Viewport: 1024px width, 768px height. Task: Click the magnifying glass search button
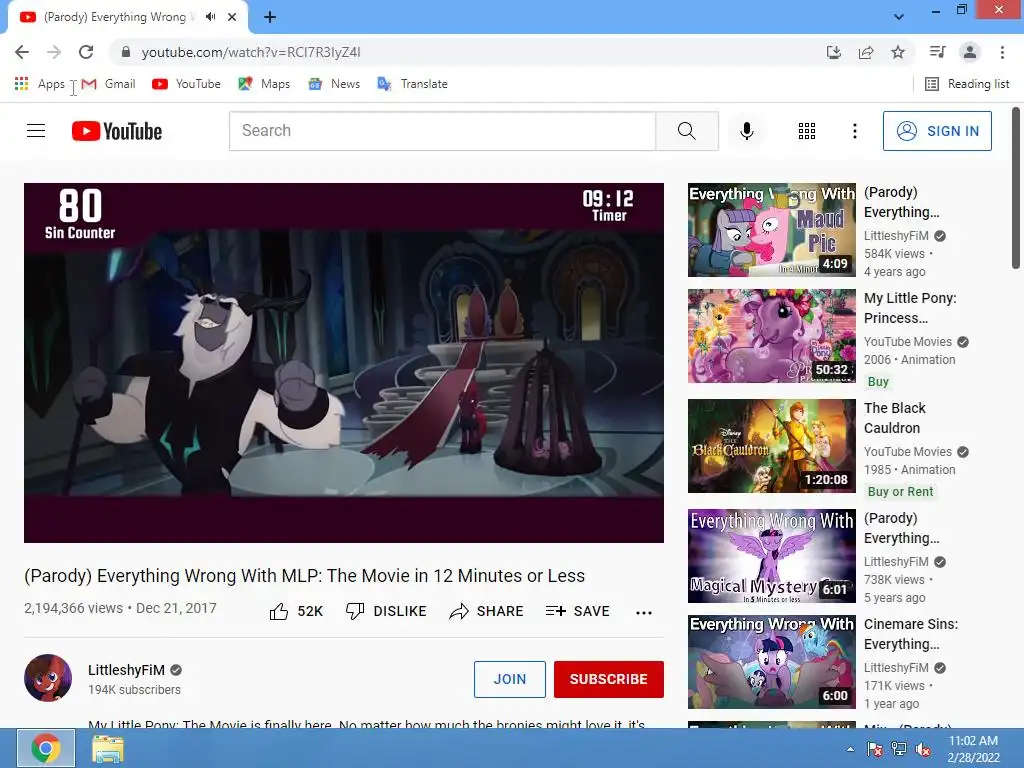[687, 131]
